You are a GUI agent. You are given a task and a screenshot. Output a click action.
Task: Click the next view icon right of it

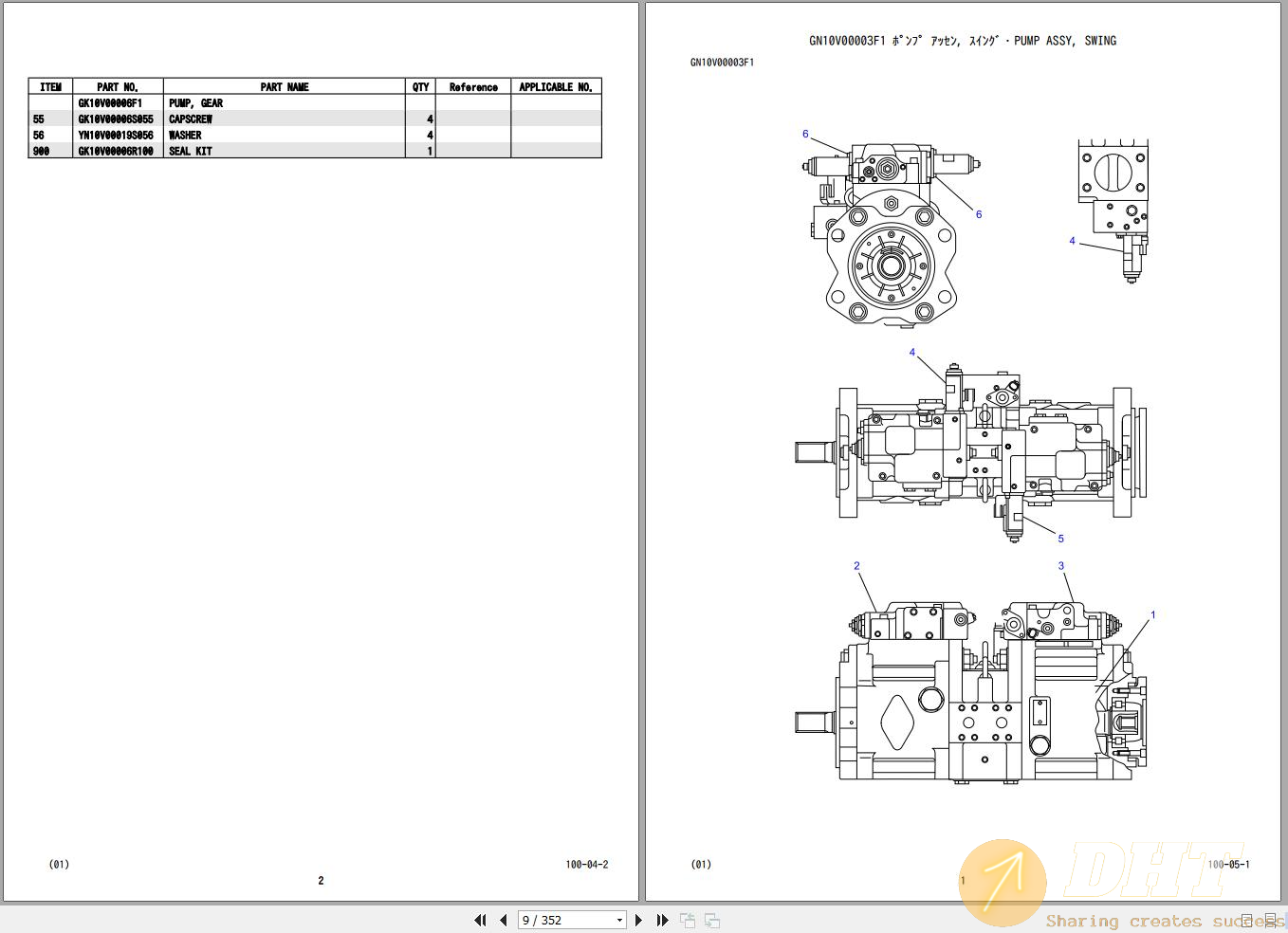pos(712,920)
